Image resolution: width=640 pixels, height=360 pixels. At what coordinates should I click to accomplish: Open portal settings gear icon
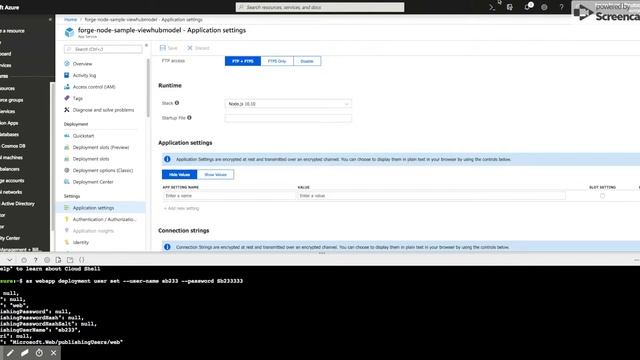[544, 7]
